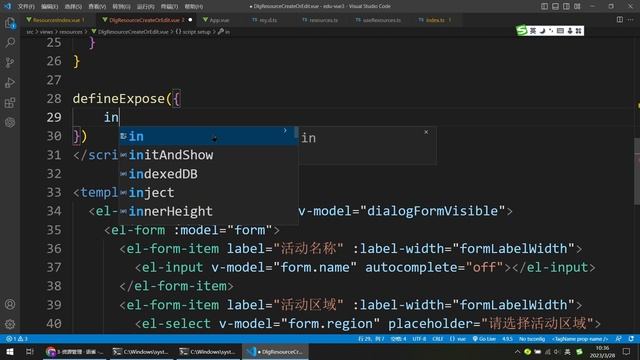Image resolution: width=640 pixels, height=360 pixels.
Task: Split the editor to the right
Action: click(x=620, y=20)
